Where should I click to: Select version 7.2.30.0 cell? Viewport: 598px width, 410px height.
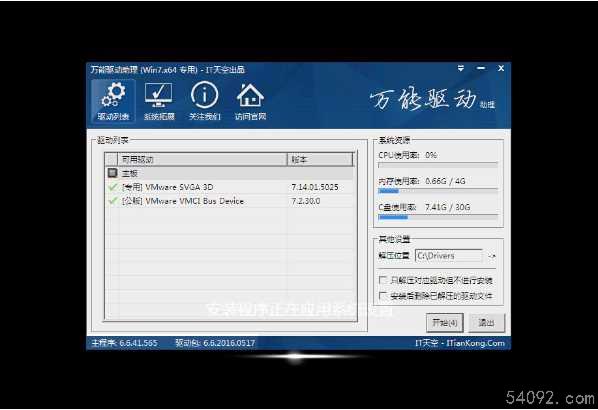click(x=306, y=201)
